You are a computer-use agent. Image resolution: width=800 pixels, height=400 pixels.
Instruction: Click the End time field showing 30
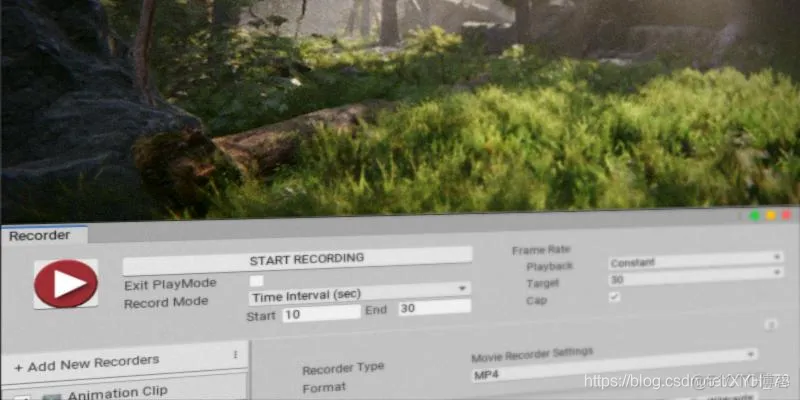pos(435,308)
